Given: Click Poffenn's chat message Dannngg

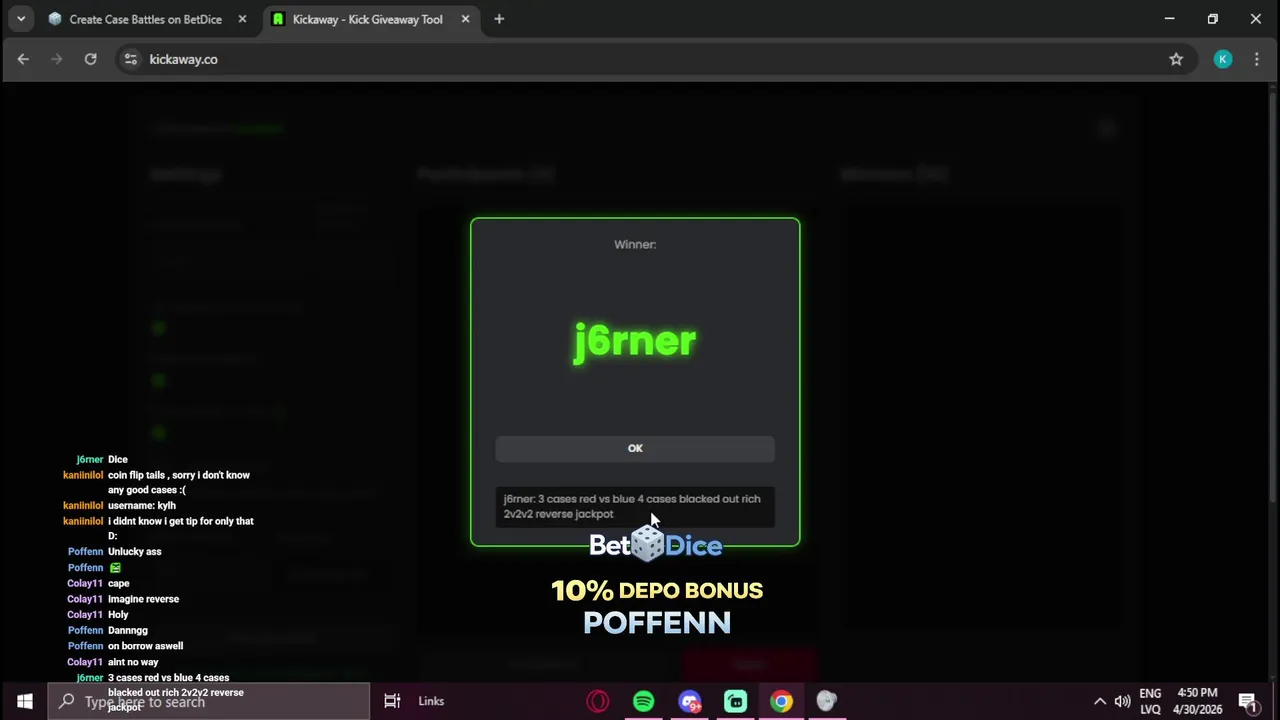Looking at the screenshot, I should point(127,630).
